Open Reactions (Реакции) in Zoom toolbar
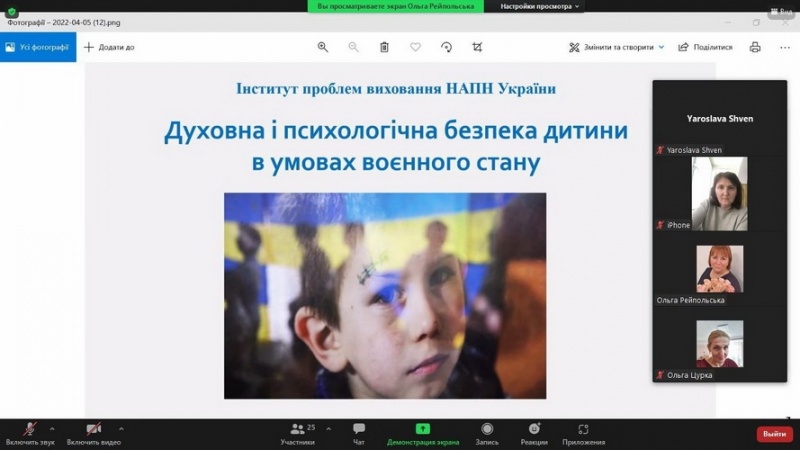 (x=534, y=433)
